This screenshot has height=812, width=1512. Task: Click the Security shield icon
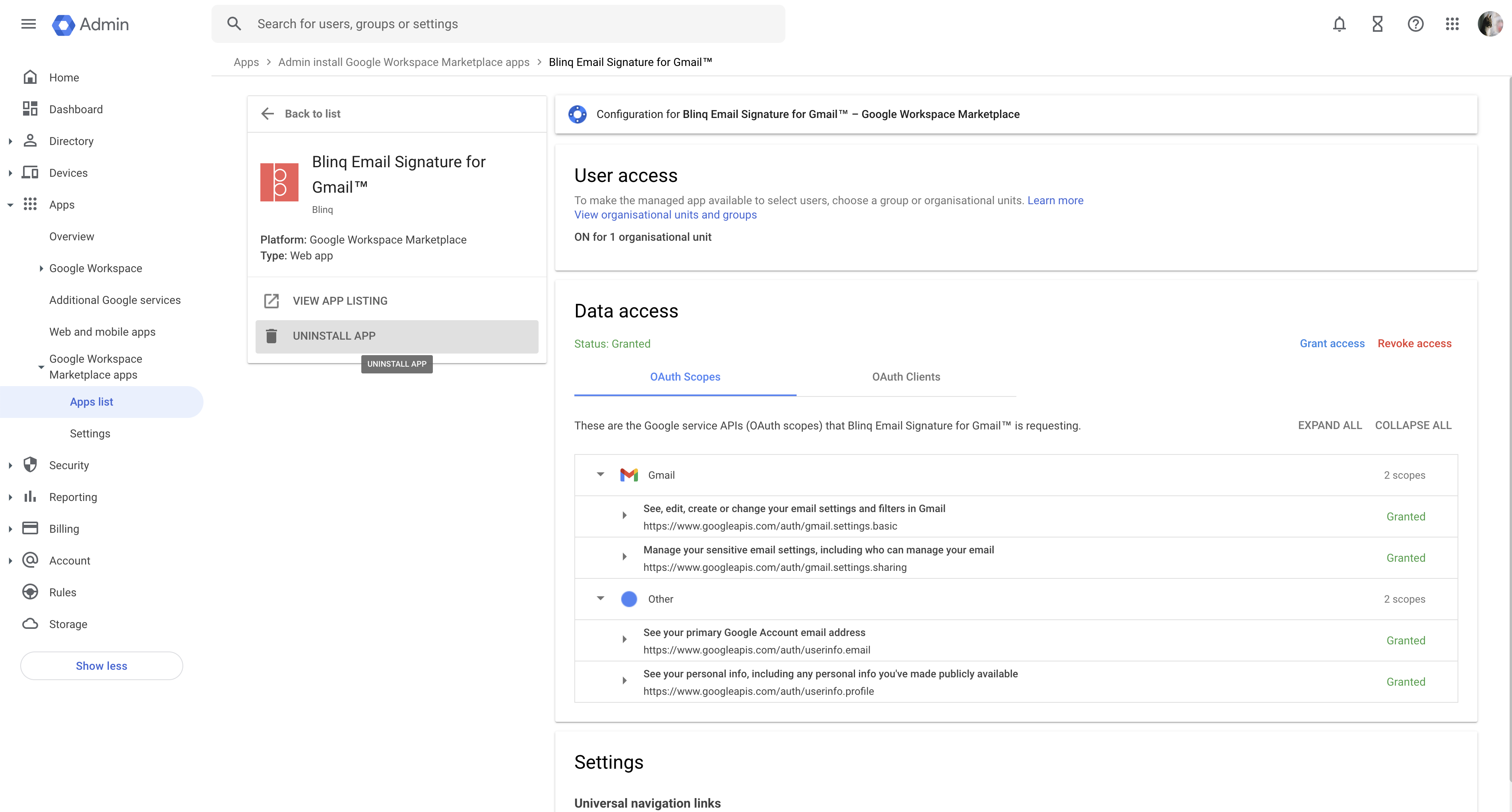pyautogui.click(x=30, y=465)
